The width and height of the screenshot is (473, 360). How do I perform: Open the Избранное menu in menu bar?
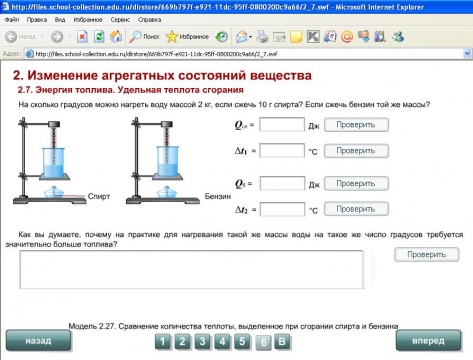[88, 20]
